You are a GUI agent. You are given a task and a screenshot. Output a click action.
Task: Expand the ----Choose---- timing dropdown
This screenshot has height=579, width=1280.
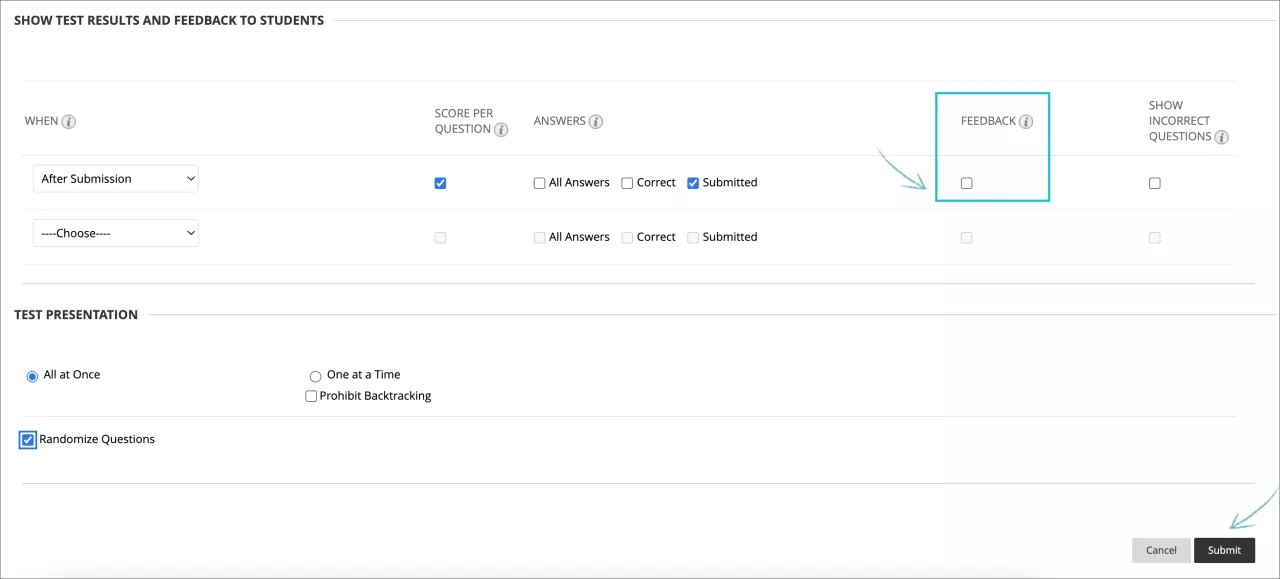pos(115,233)
